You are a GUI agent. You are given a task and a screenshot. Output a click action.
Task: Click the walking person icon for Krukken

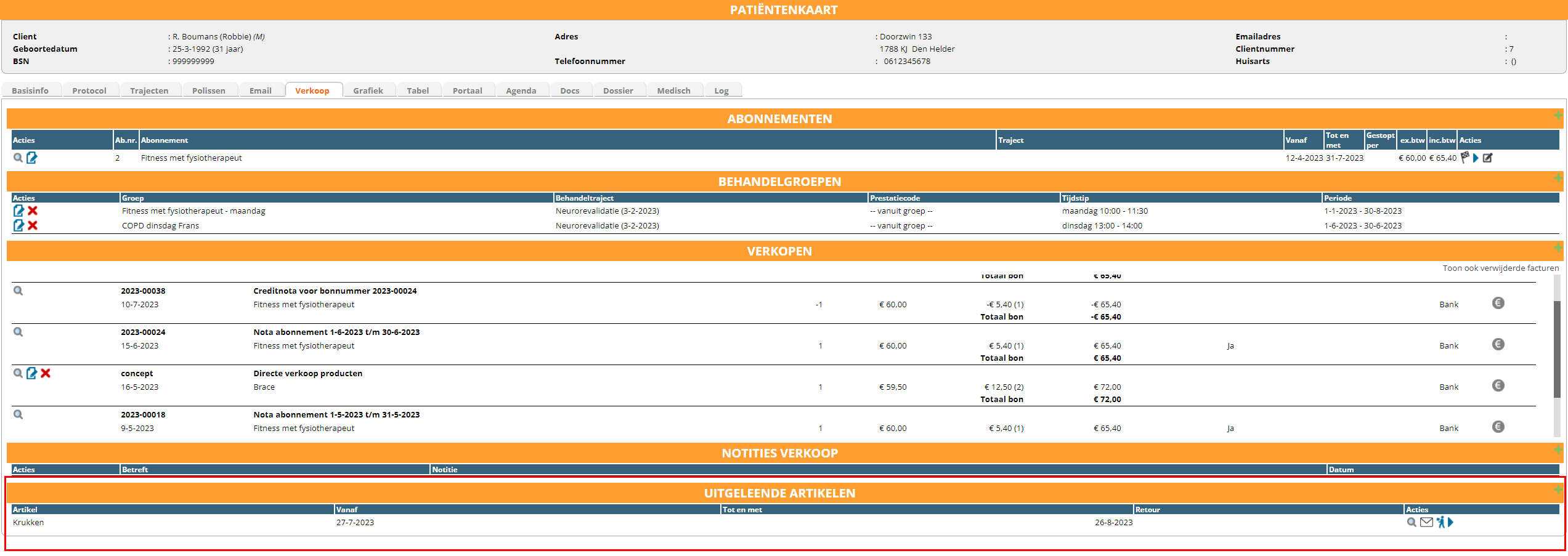point(1440,522)
